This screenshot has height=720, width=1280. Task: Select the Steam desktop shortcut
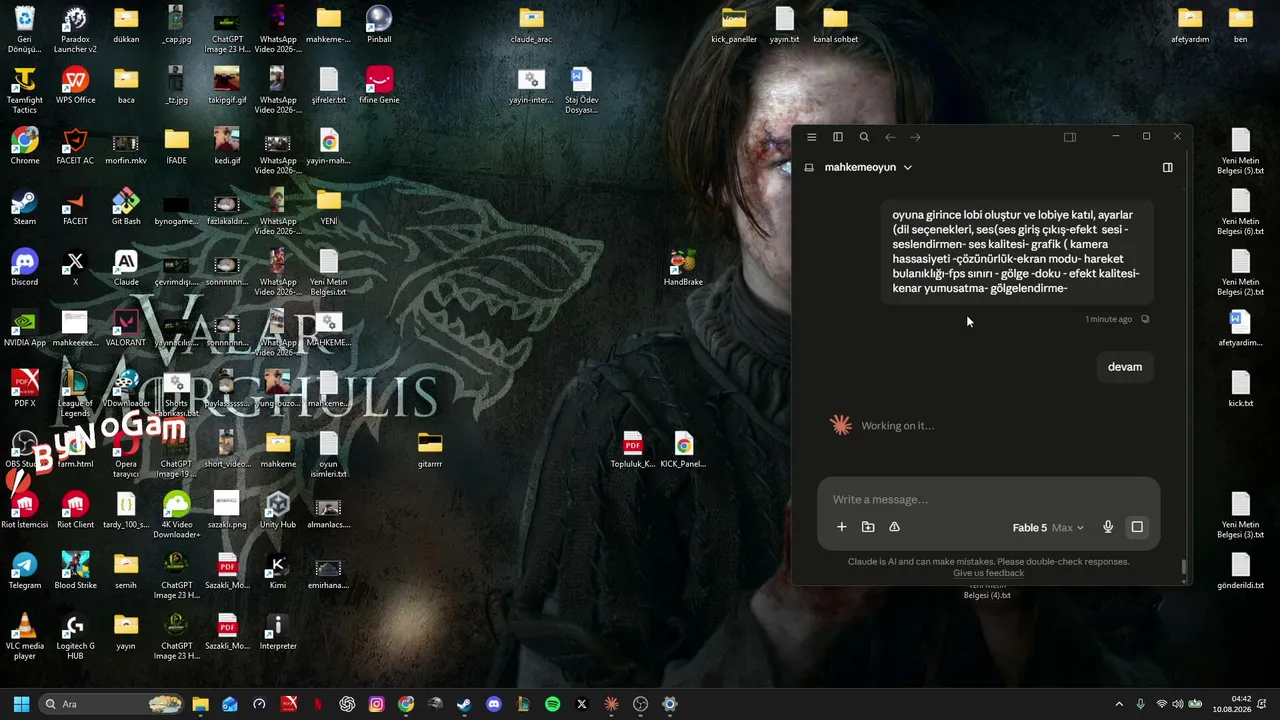coord(25,207)
